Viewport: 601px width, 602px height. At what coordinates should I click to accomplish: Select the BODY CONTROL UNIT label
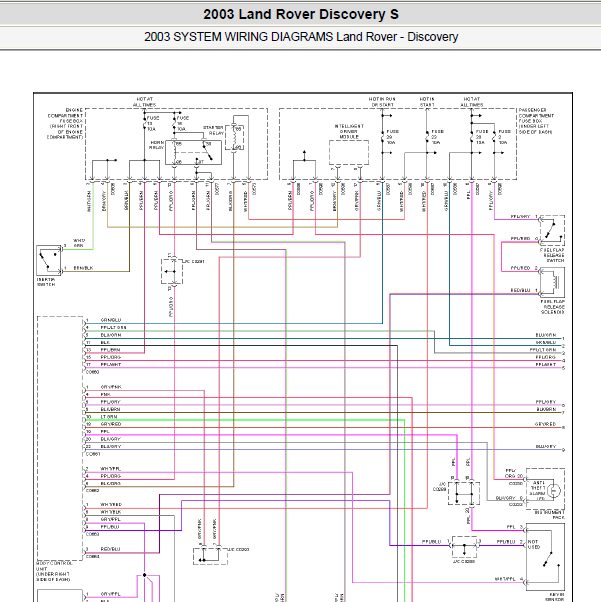click(54, 571)
